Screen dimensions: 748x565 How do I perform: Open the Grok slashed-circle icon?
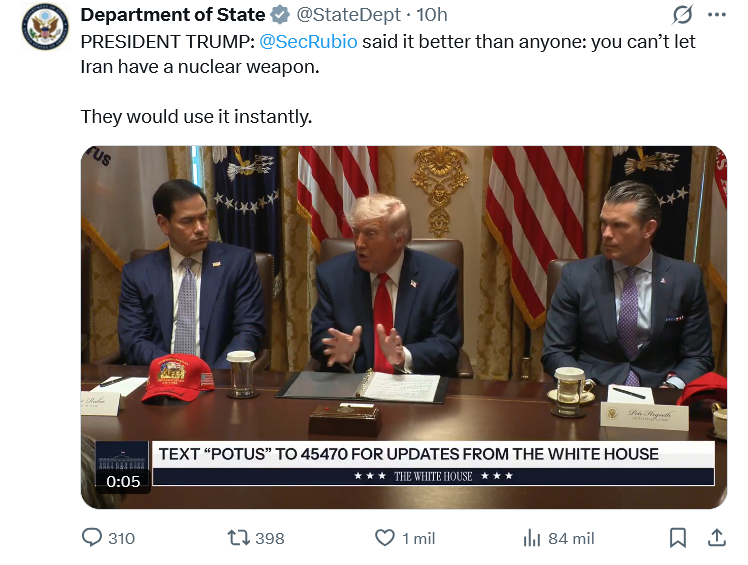coord(682,15)
